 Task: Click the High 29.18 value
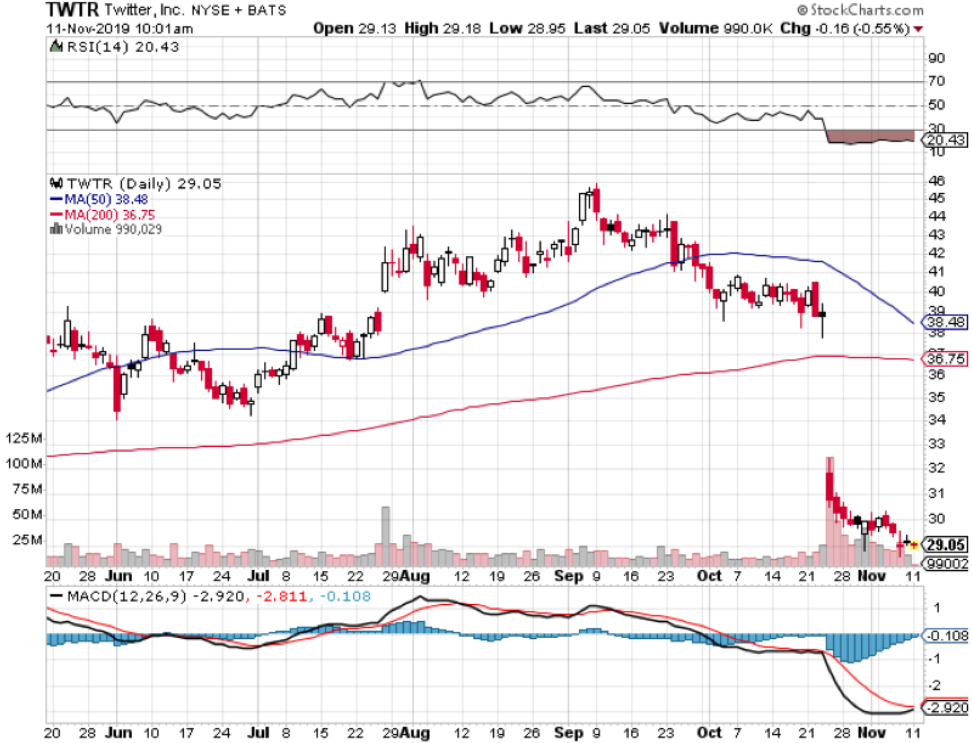click(443, 29)
